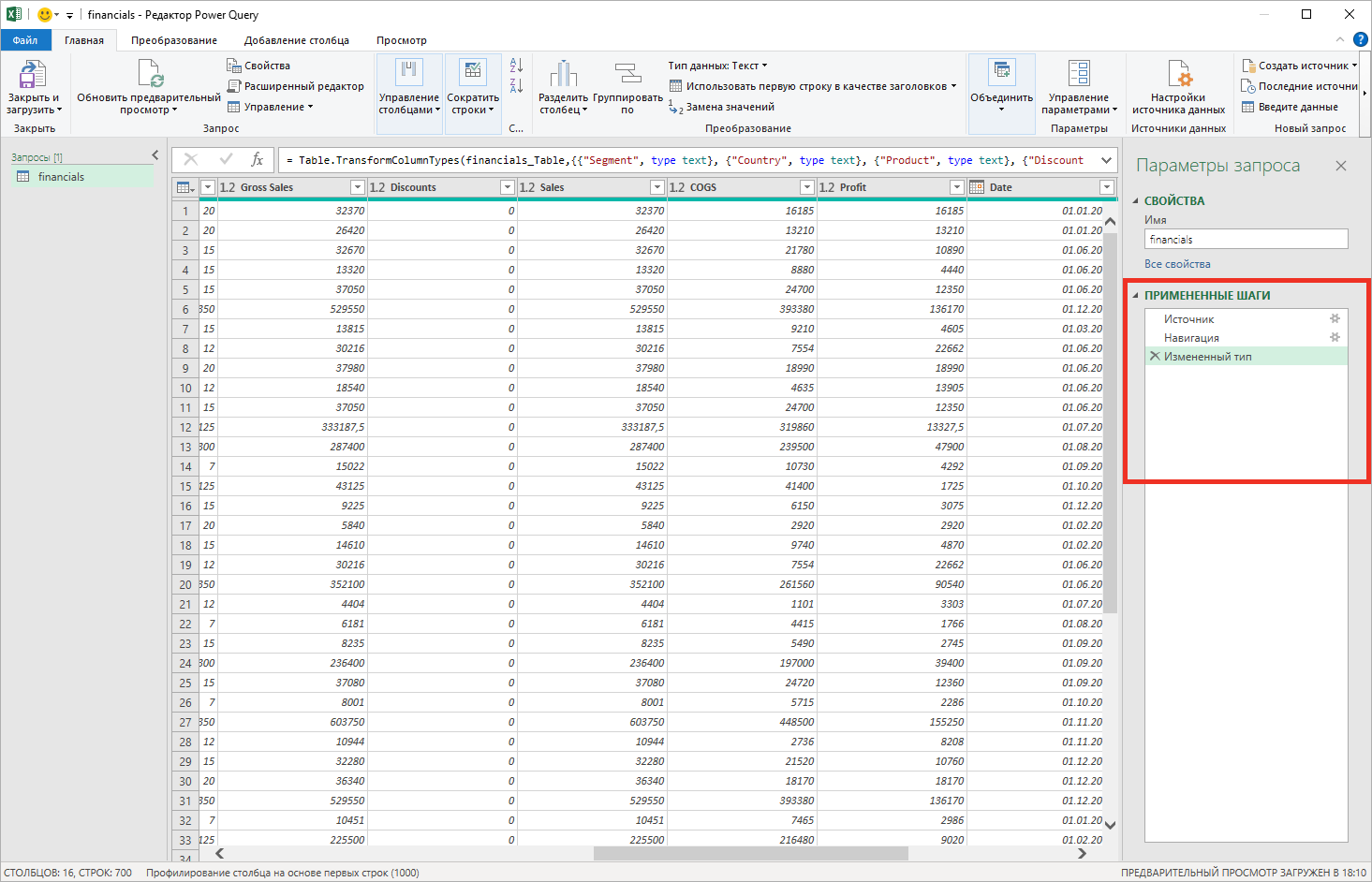Image resolution: width=1372 pixels, height=882 pixels.
Task: Collapse the ПРИМЕНЕННЫЕ ШАГИ section triangle
Action: (x=1136, y=296)
